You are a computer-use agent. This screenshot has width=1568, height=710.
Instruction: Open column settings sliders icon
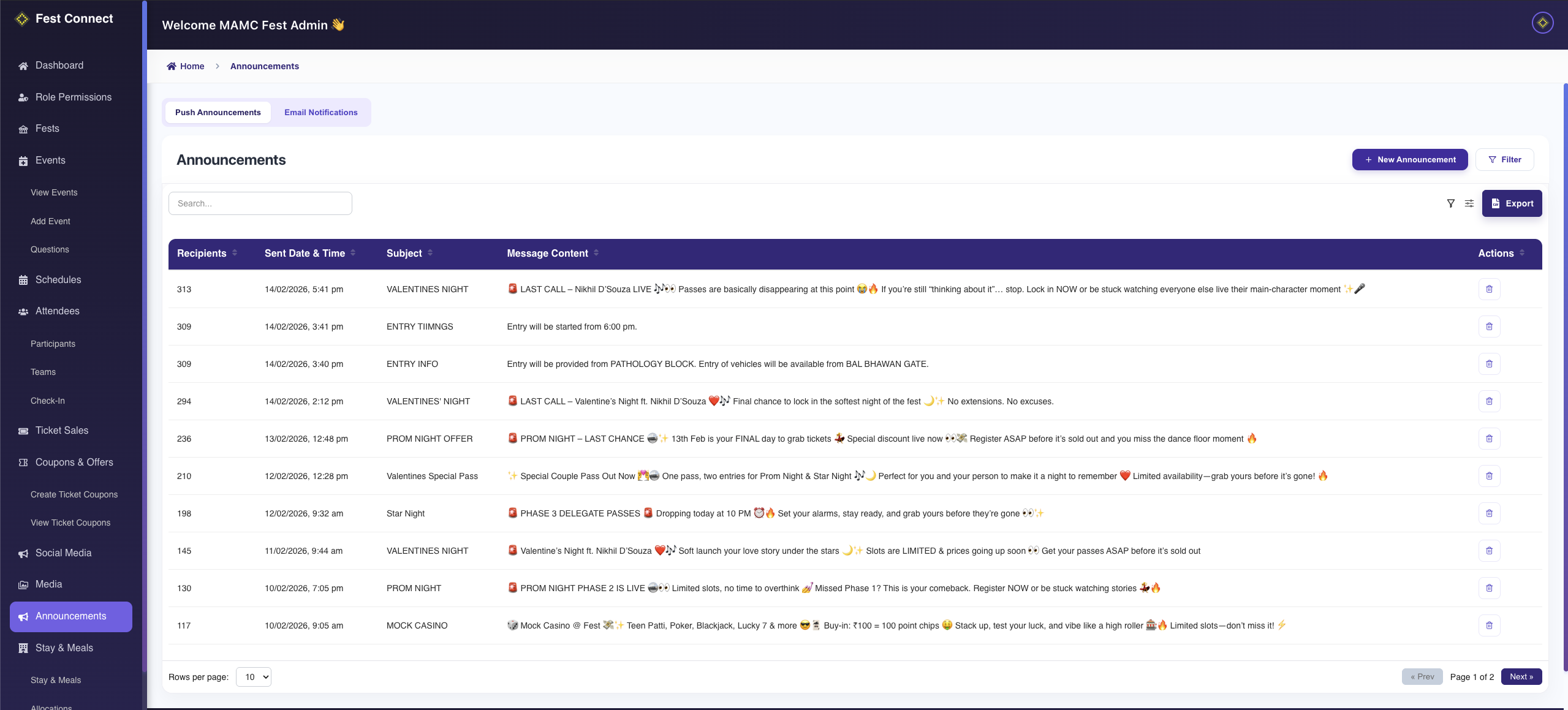coord(1469,203)
